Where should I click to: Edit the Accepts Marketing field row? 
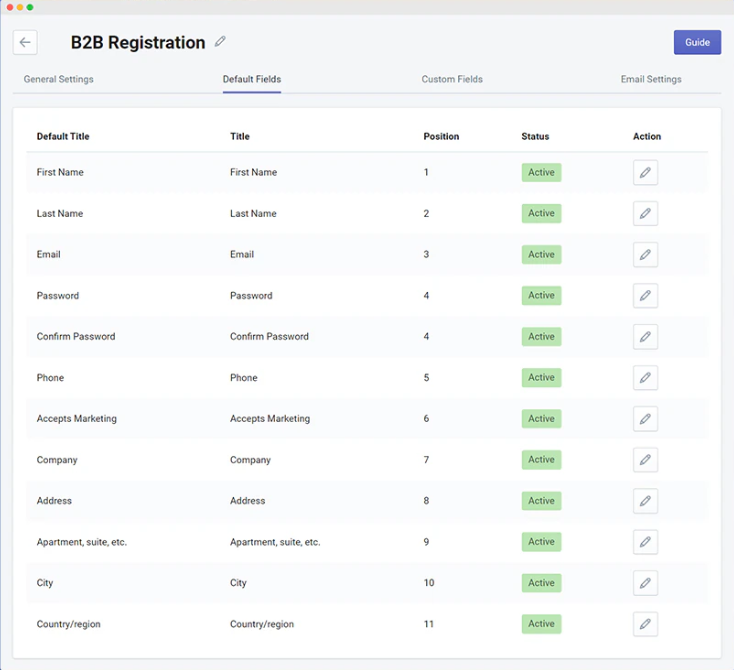tap(645, 419)
